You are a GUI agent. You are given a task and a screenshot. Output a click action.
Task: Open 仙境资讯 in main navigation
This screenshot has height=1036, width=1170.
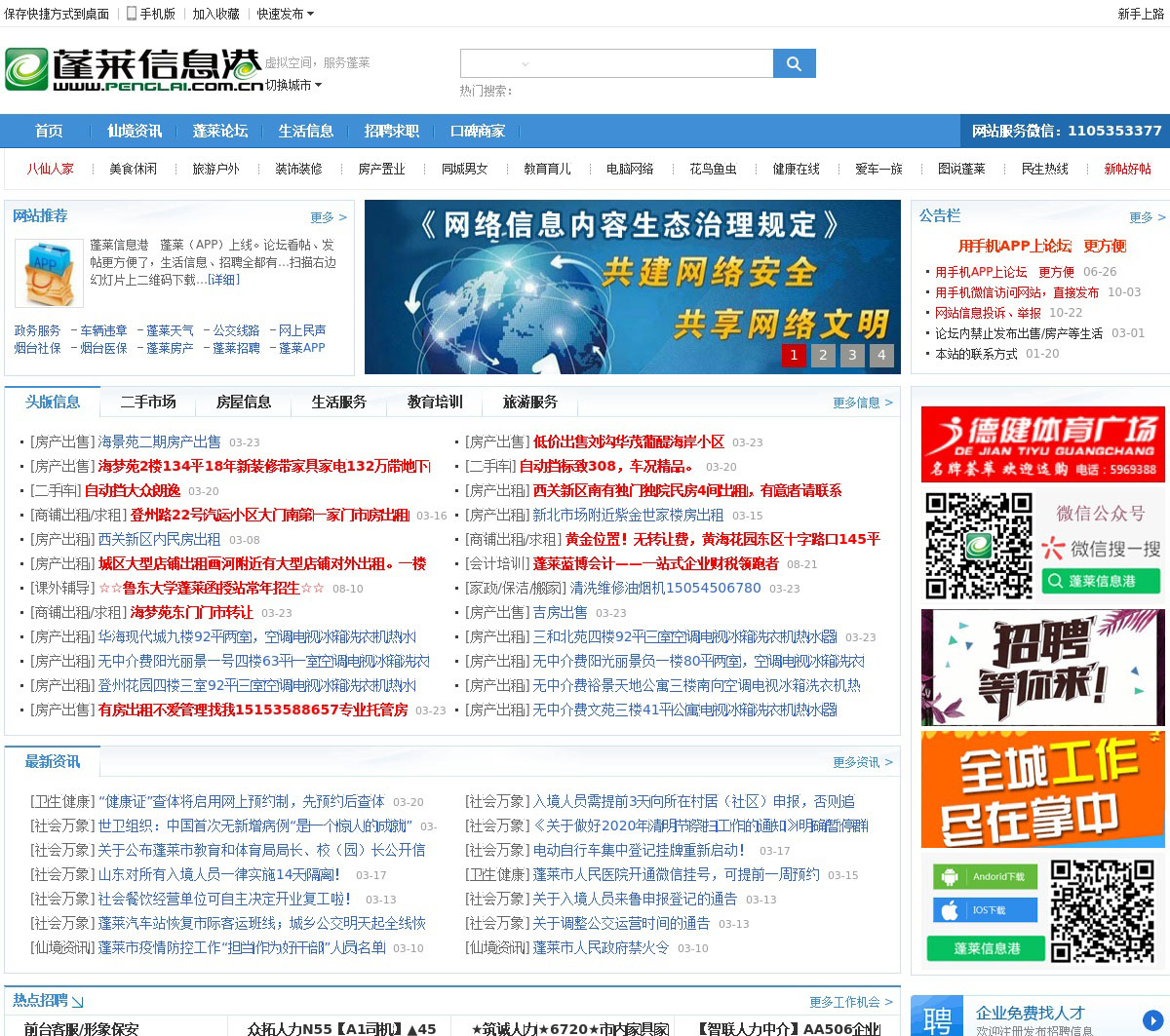click(135, 131)
